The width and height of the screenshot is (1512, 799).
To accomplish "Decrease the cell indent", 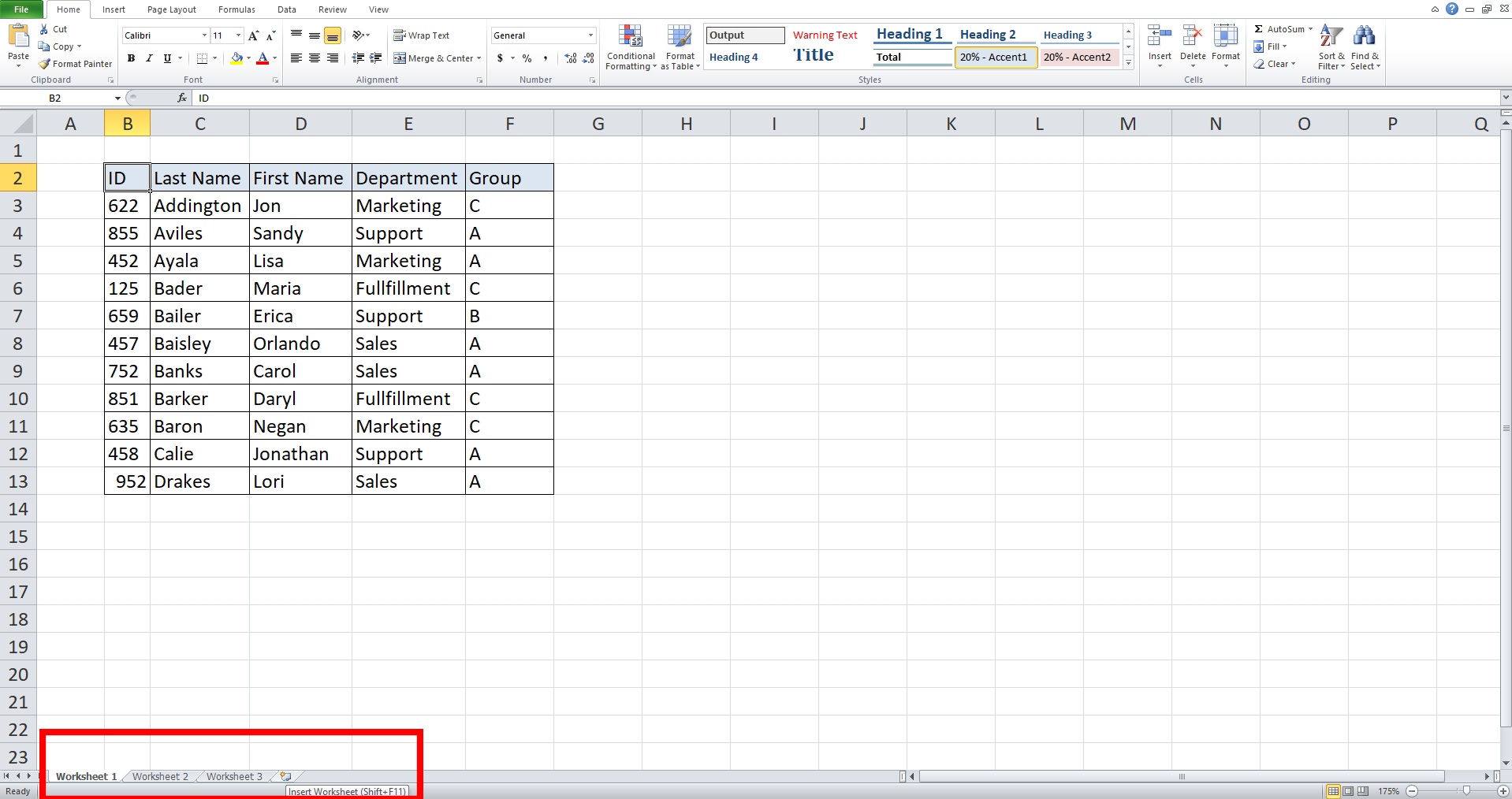I will click(x=358, y=58).
